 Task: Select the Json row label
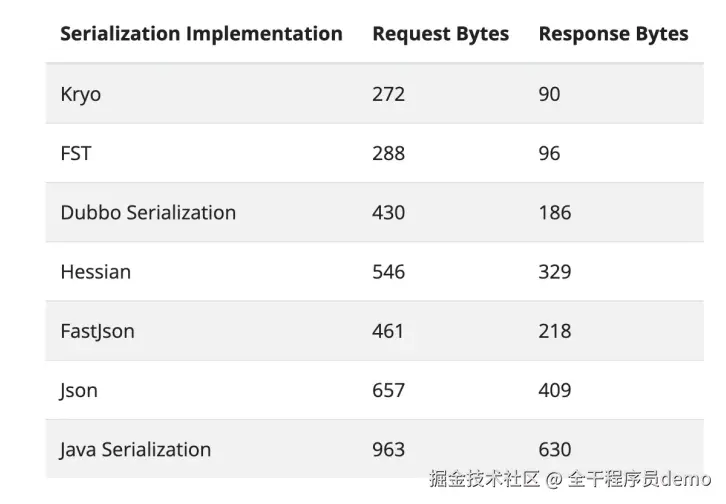coord(78,391)
